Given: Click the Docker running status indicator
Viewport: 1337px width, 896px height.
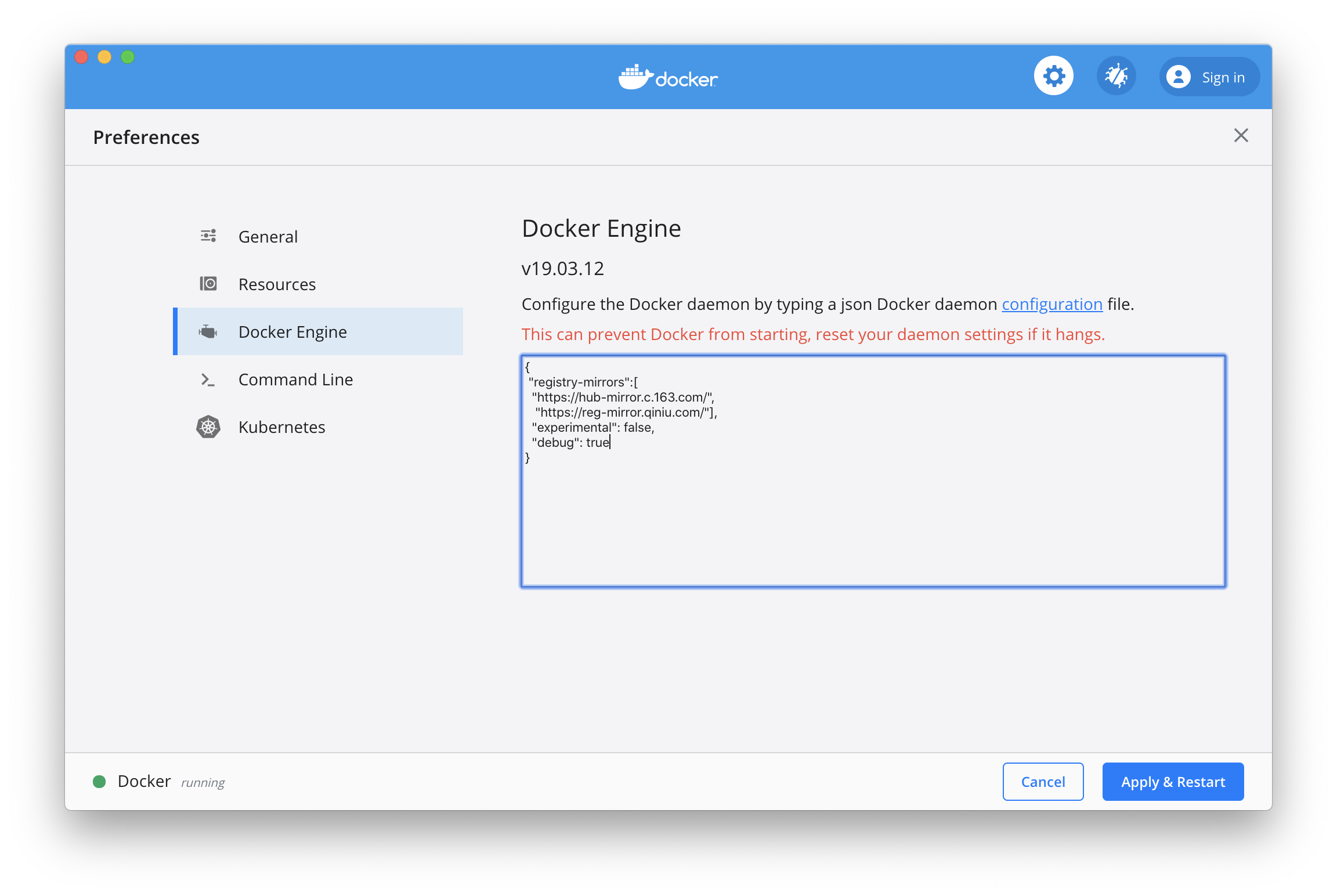Looking at the screenshot, I should [100, 781].
